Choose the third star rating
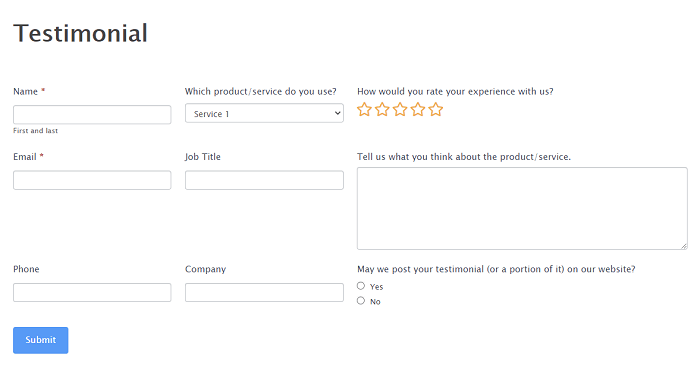Viewport: 700px width, 365px height. [400, 109]
